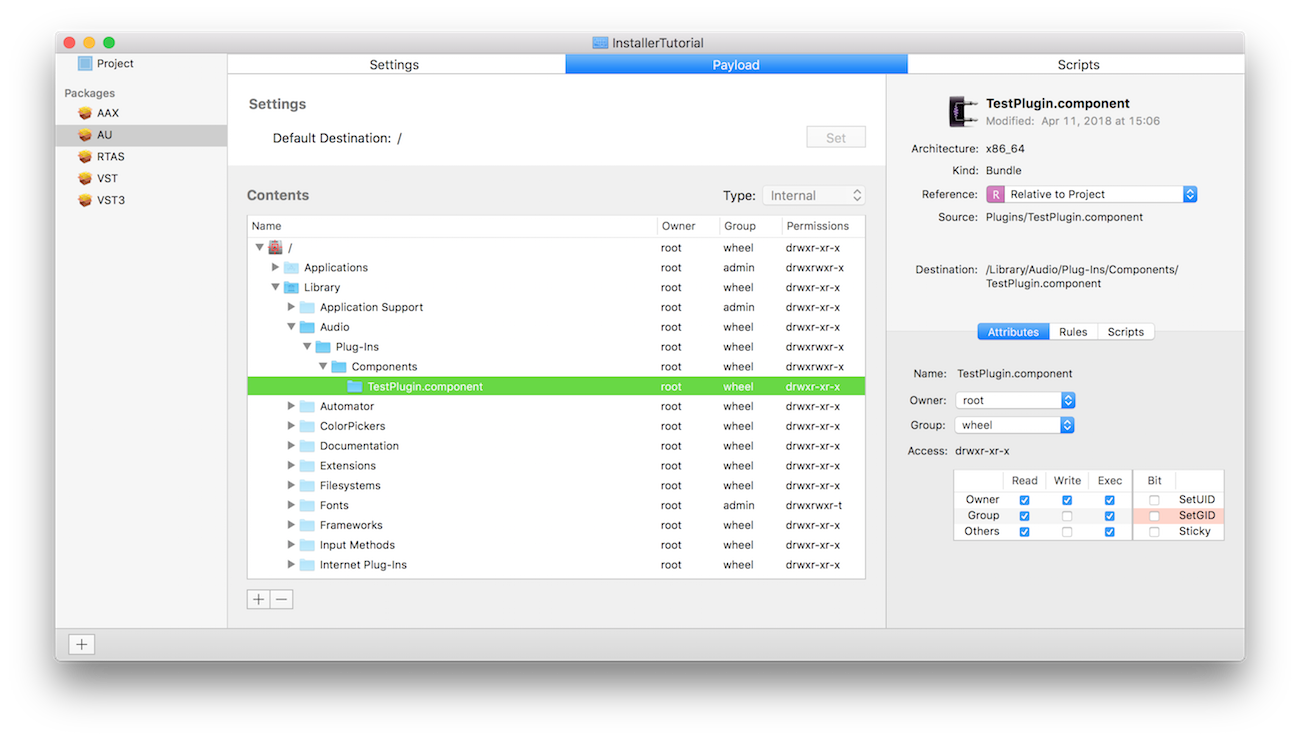
Task: Click the VST3 package icon
Action: [x=85, y=200]
